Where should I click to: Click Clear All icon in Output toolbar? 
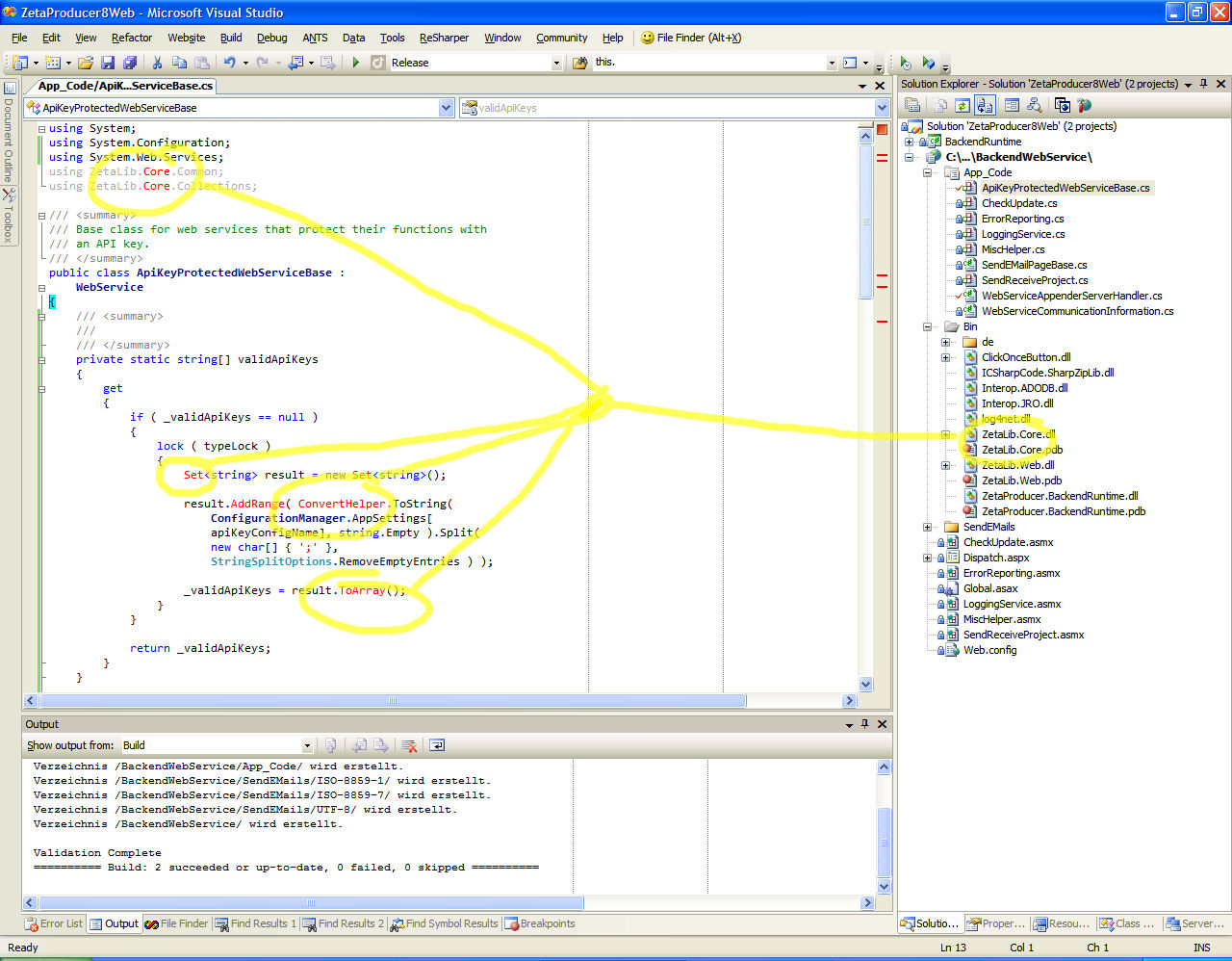click(409, 745)
